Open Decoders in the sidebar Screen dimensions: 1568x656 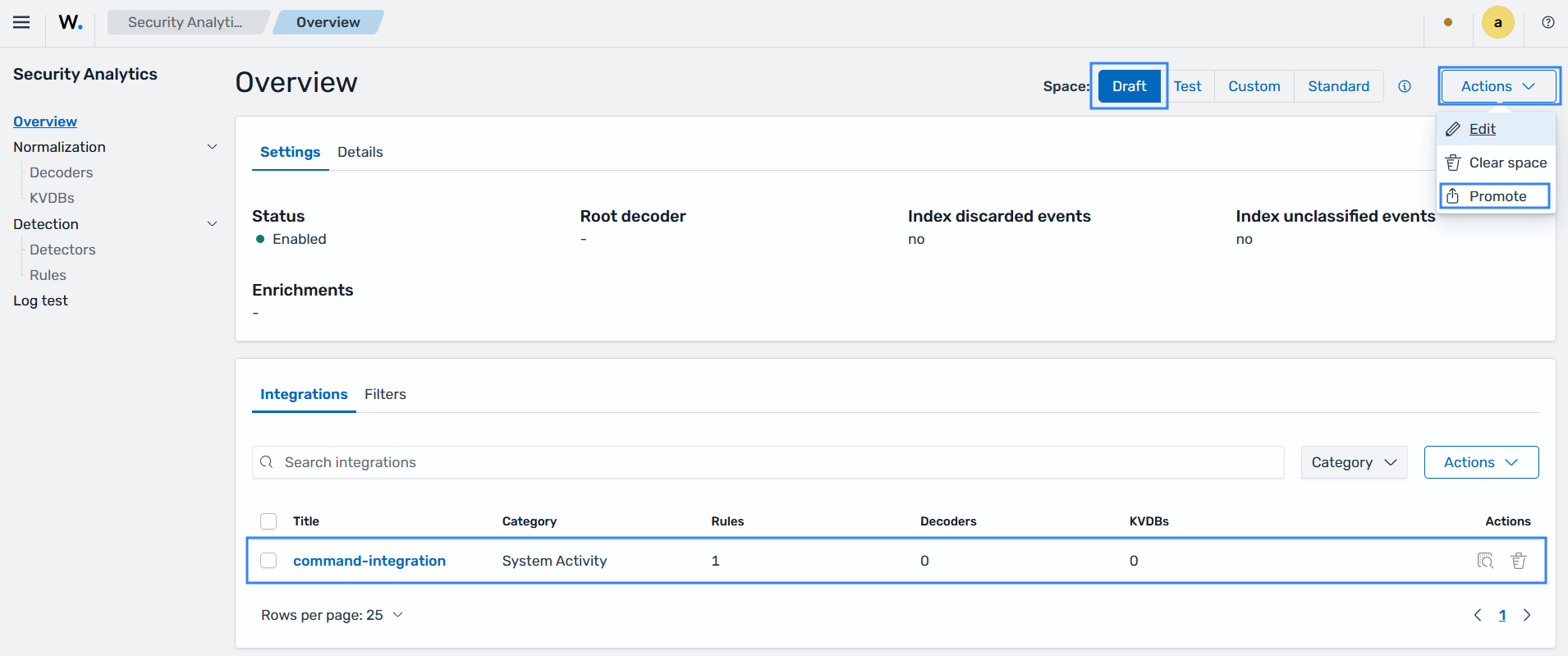[x=62, y=172]
